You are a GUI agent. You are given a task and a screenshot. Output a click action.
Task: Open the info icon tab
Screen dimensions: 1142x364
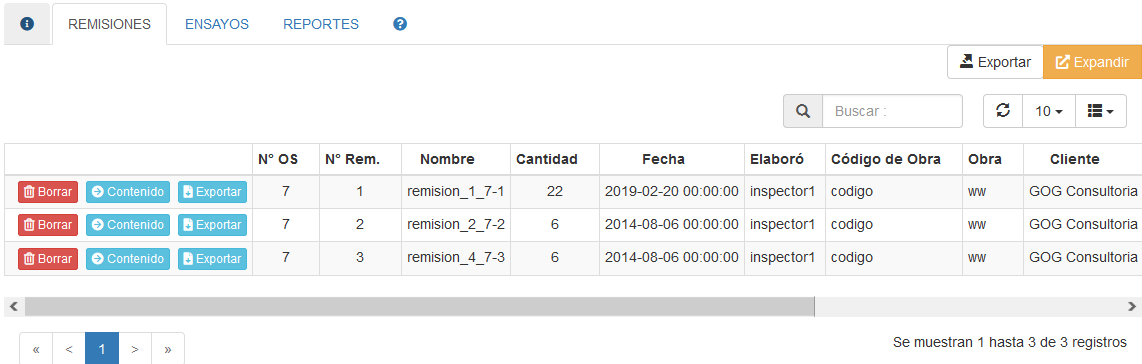[27, 24]
